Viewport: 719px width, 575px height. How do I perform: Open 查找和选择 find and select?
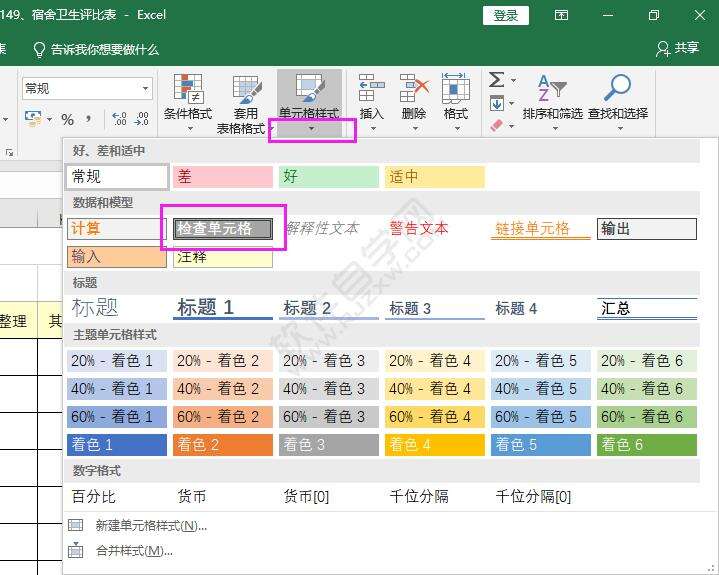coord(617,98)
